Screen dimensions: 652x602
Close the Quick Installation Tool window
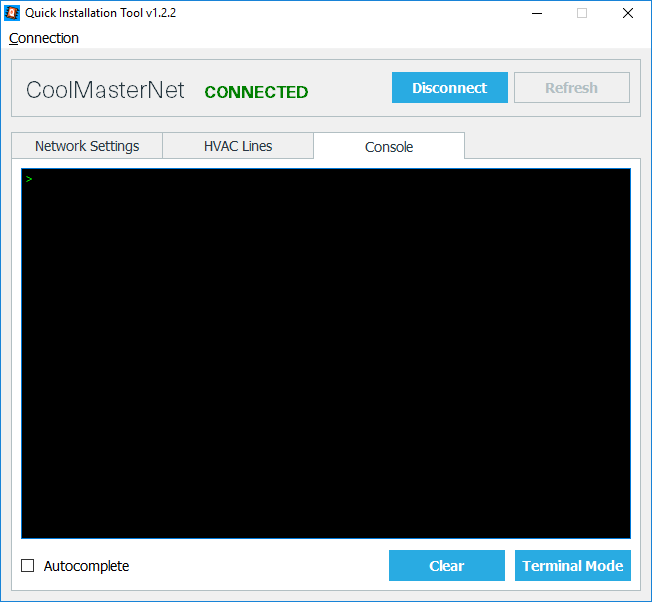point(628,13)
